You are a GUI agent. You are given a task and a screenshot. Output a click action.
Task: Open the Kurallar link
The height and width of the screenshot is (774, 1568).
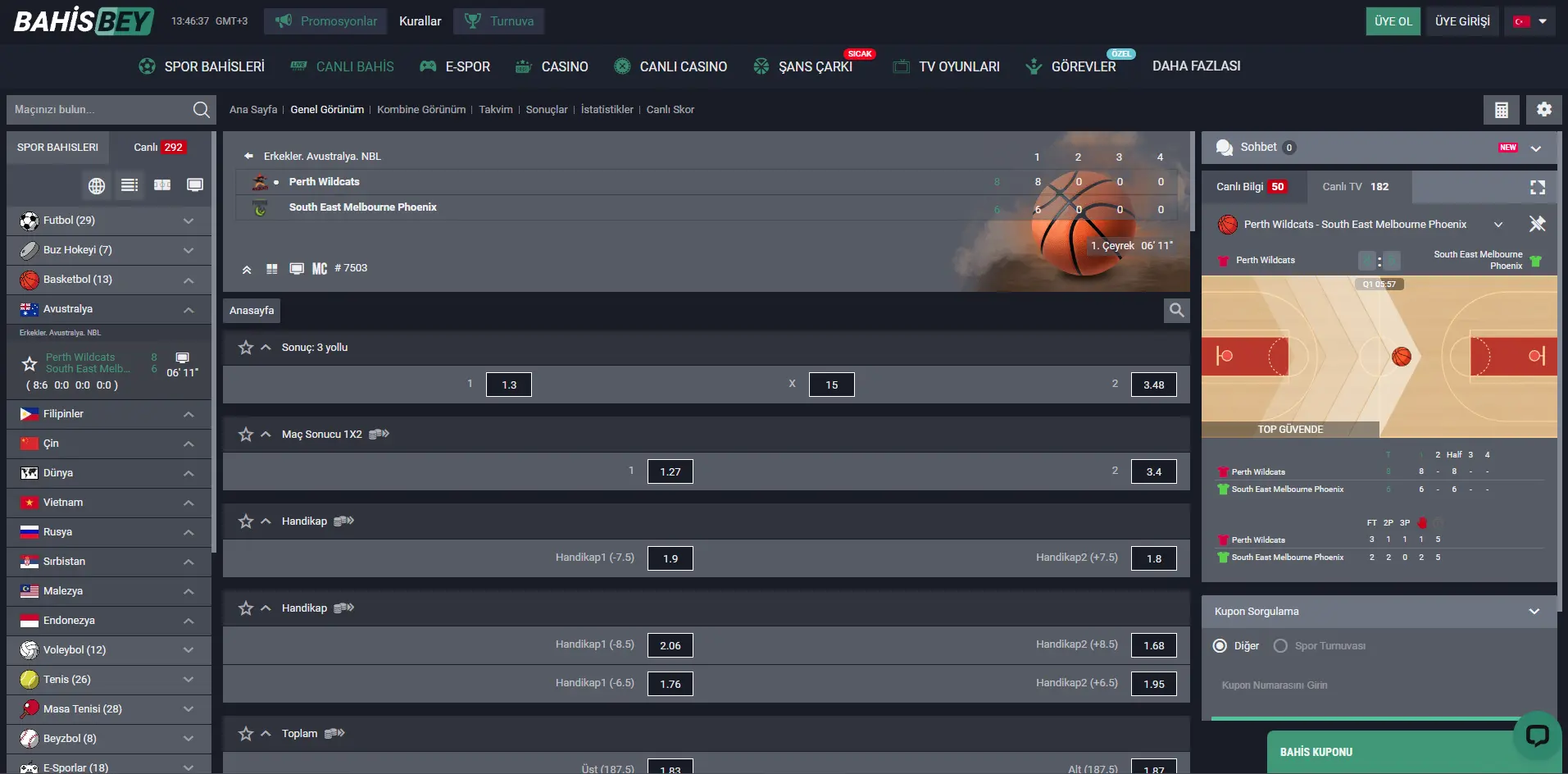click(x=420, y=21)
